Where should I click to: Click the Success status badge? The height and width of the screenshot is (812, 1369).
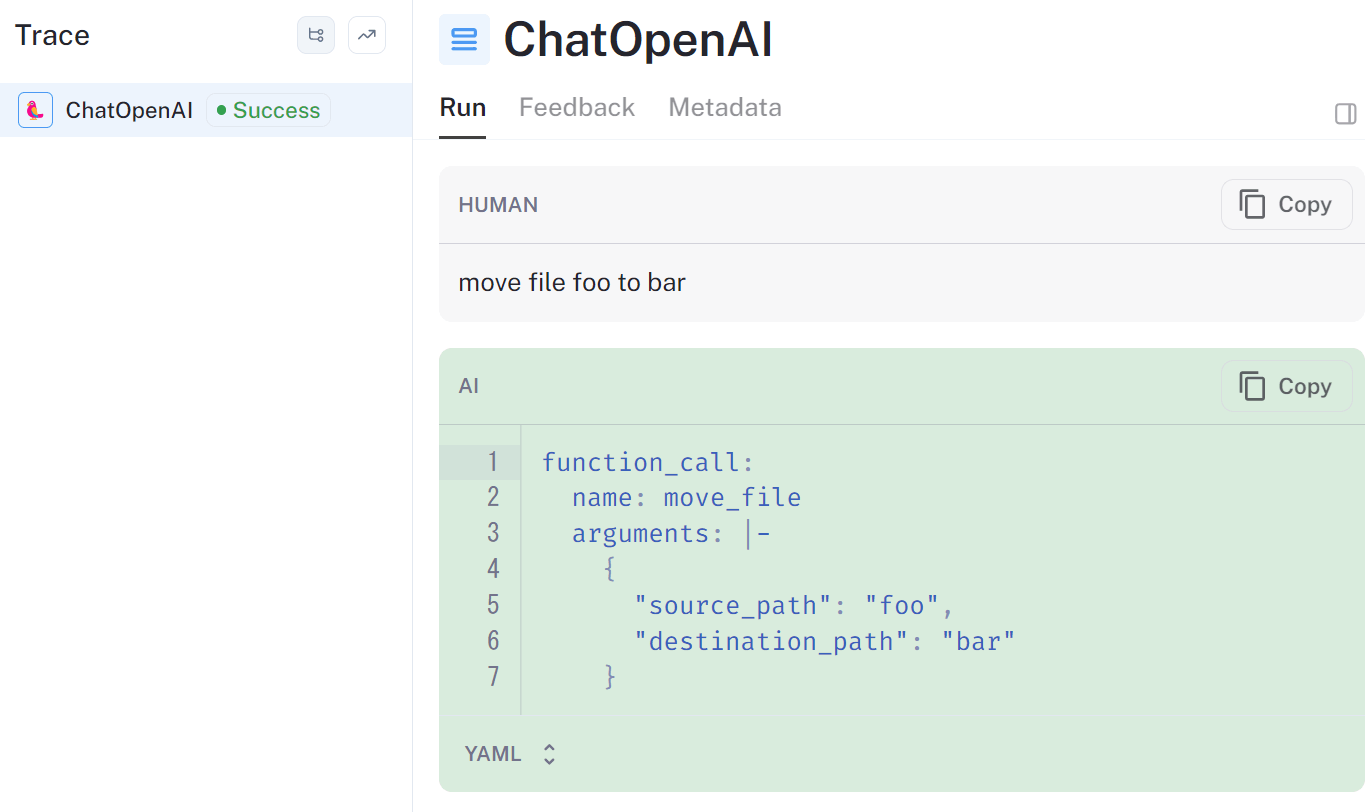pos(268,110)
